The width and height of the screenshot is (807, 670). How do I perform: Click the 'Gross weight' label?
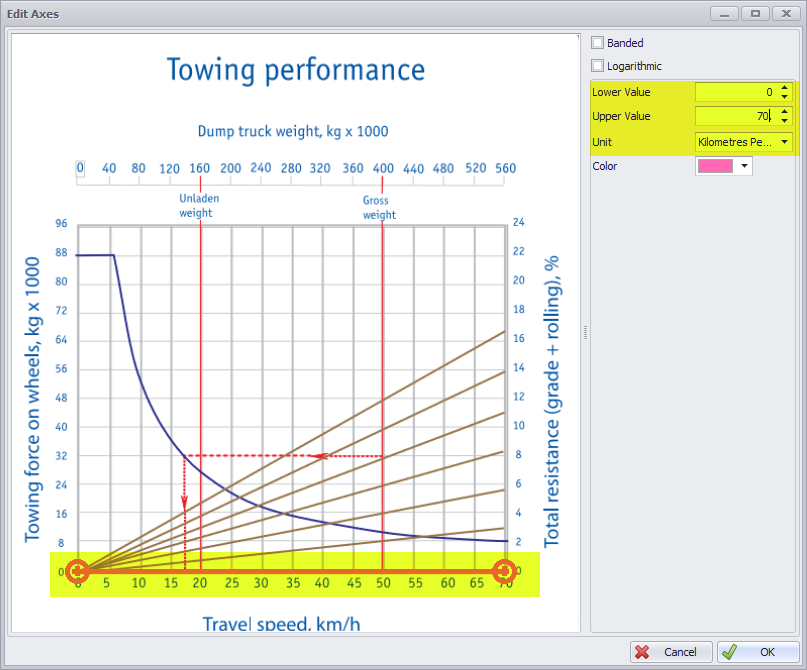click(379, 208)
